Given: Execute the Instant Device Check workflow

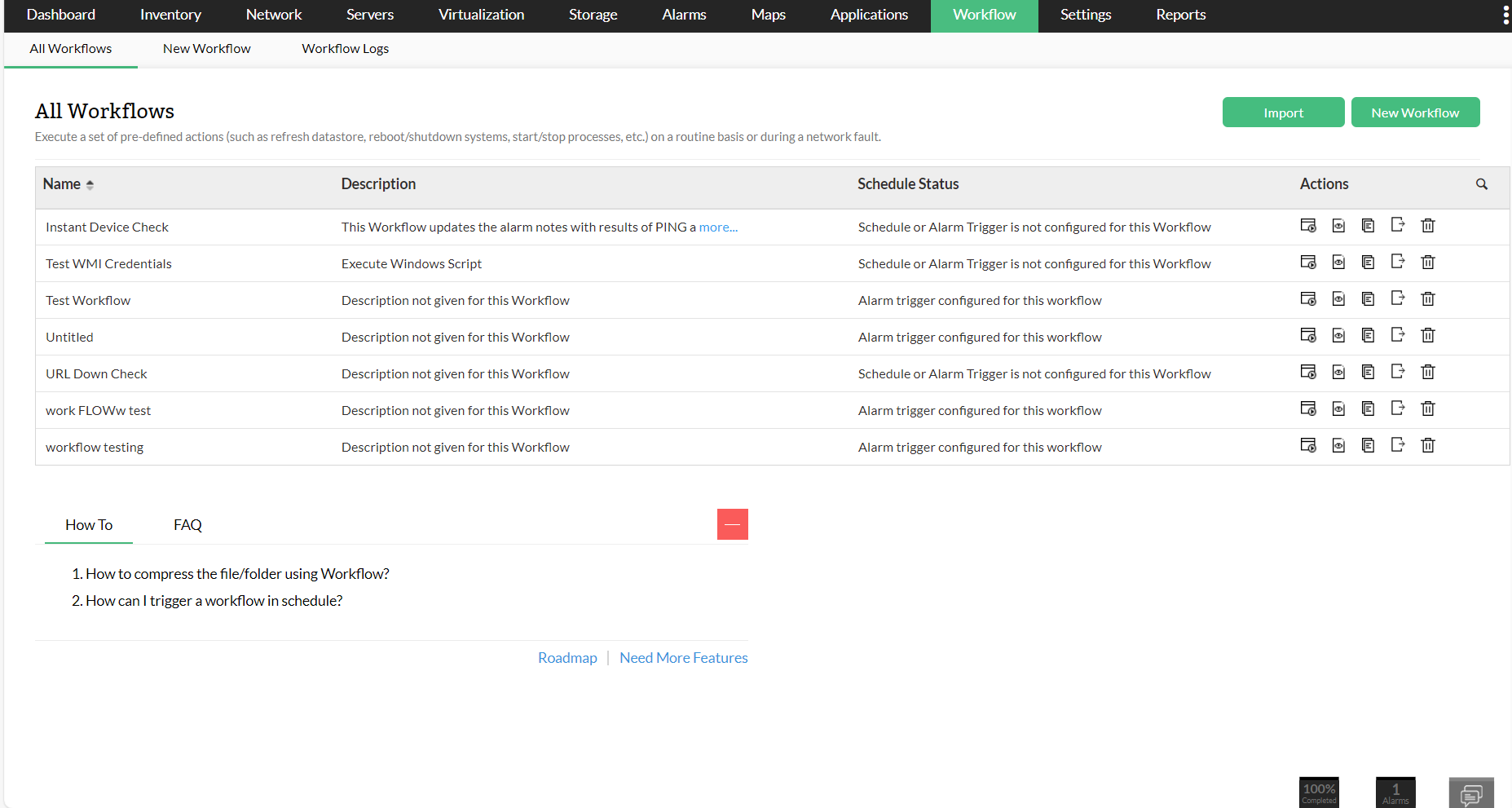Looking at the screenshot, I should click(x=1309, y=226).
